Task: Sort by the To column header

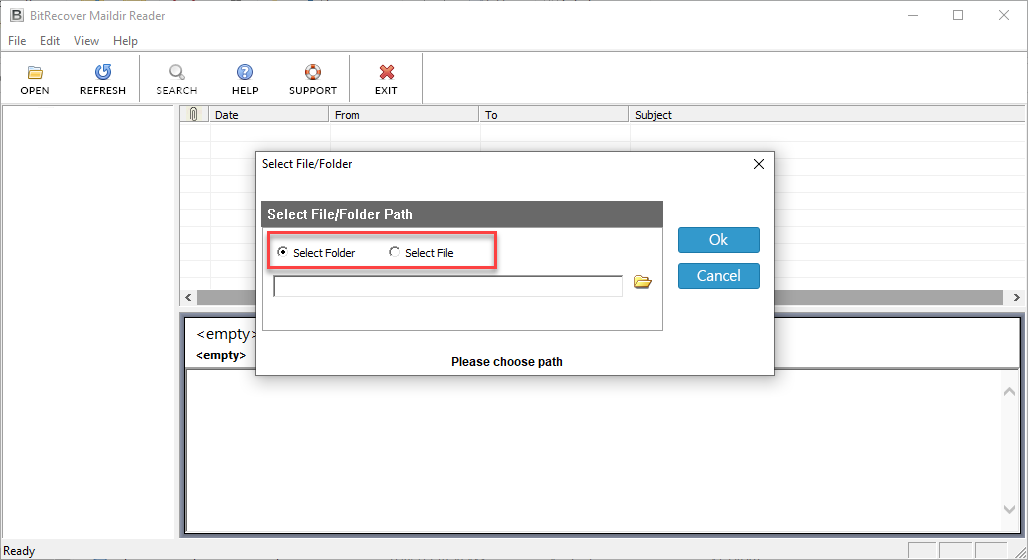Action: [555, 115]
